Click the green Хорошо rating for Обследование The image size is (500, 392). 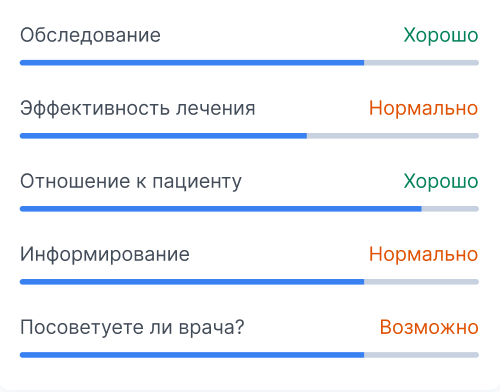(441, 35)
